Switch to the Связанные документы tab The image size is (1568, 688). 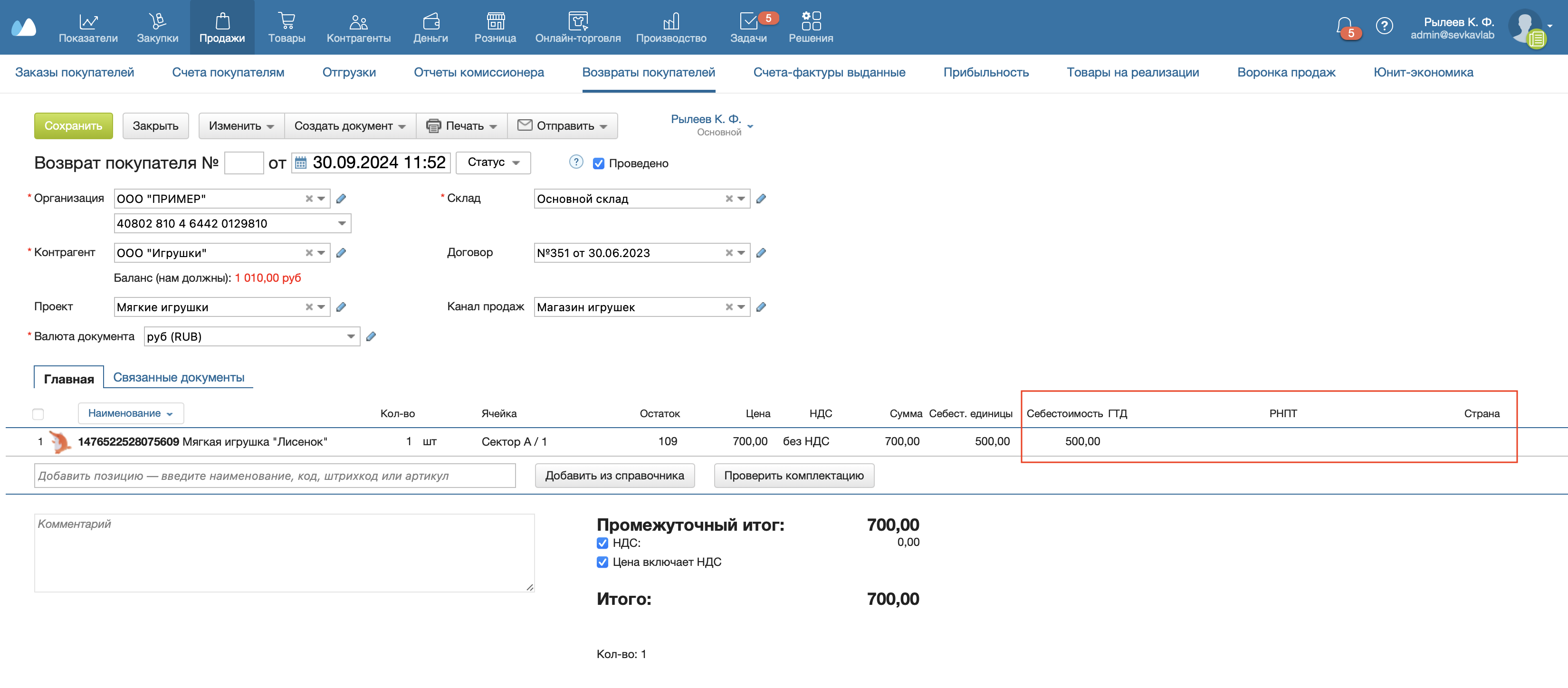tap(178, 377)
